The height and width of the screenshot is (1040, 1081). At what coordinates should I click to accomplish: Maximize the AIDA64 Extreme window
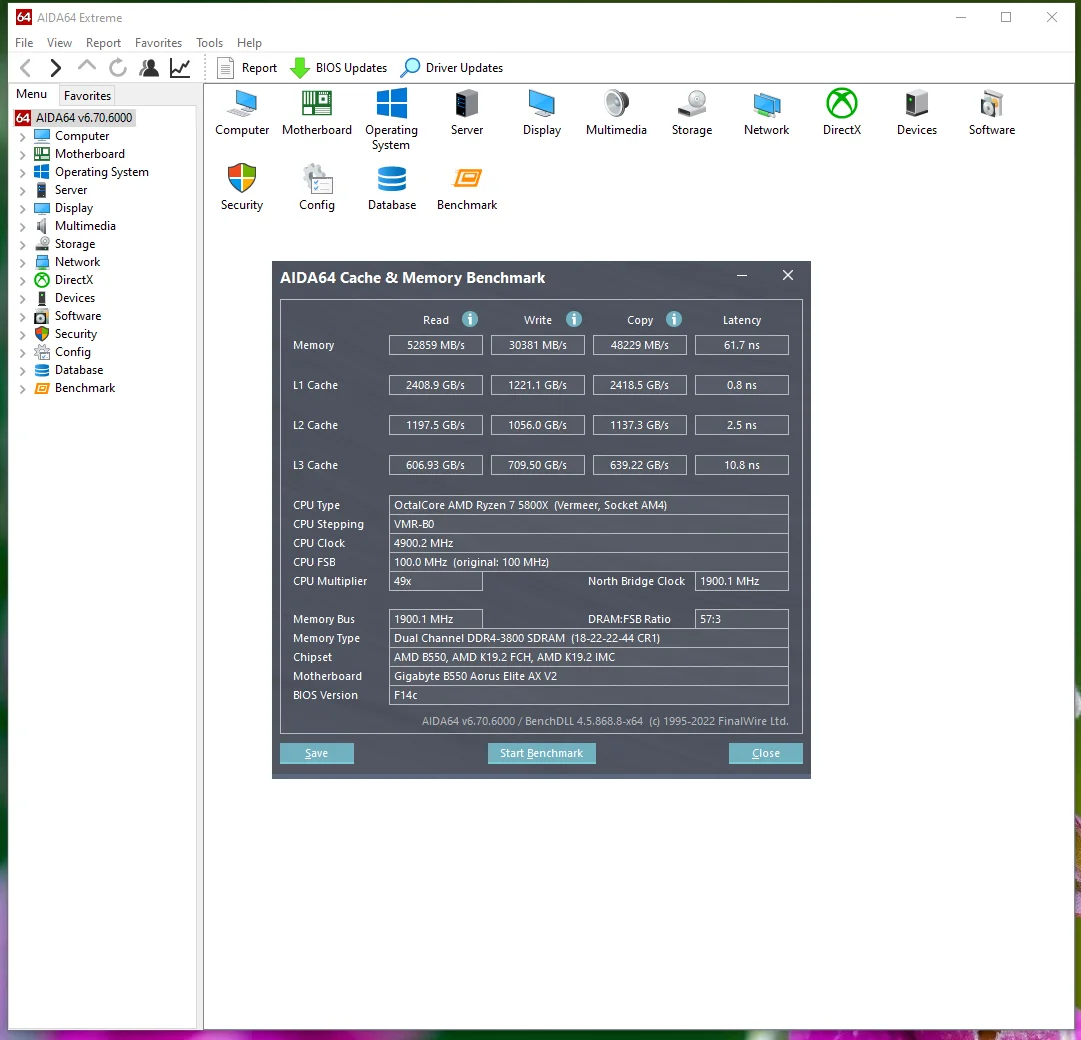pos(1006,17)
